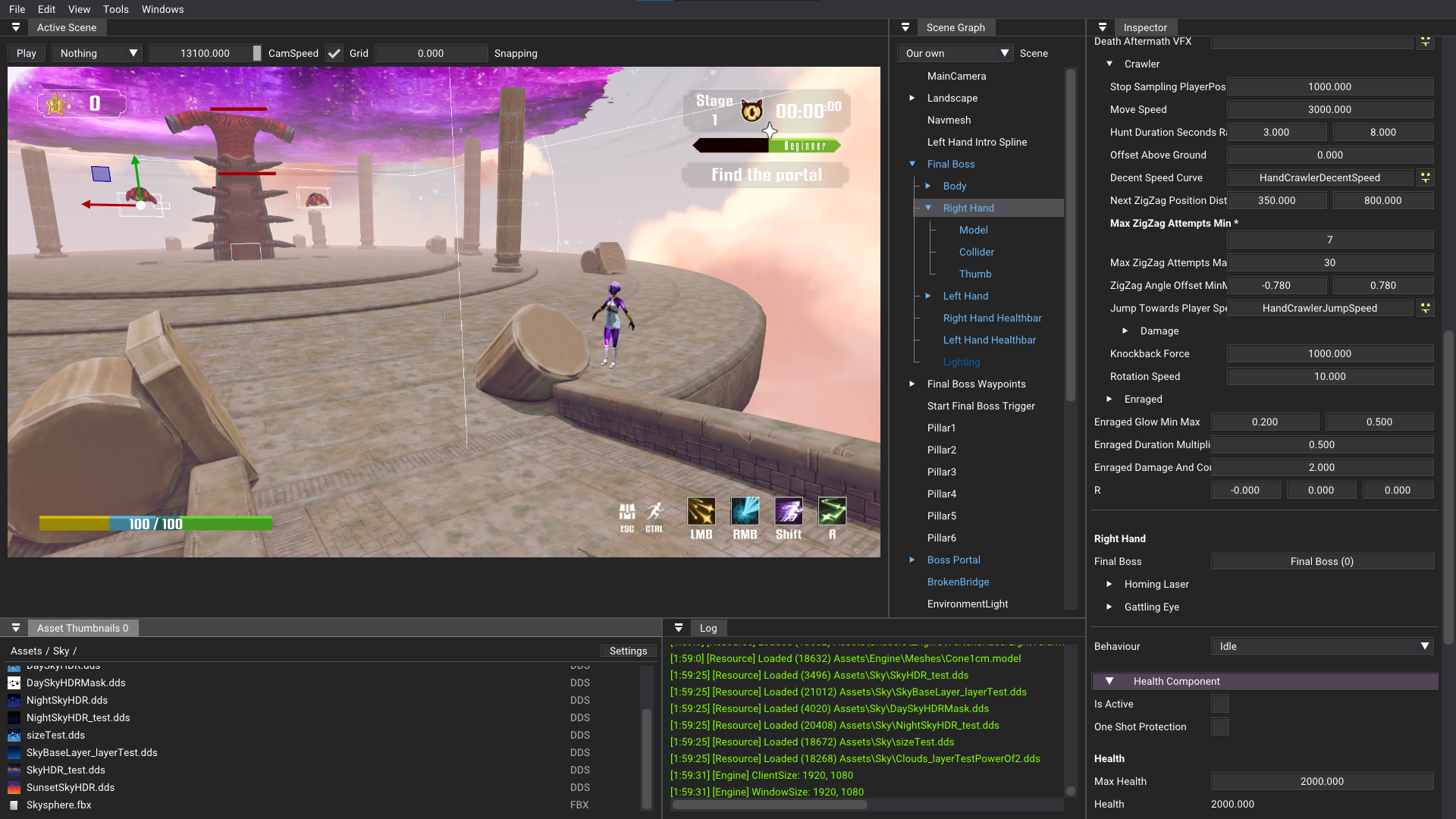Open the Log panel menu icon
Viewport: 1456px width, 819px height.
point(679,628)
